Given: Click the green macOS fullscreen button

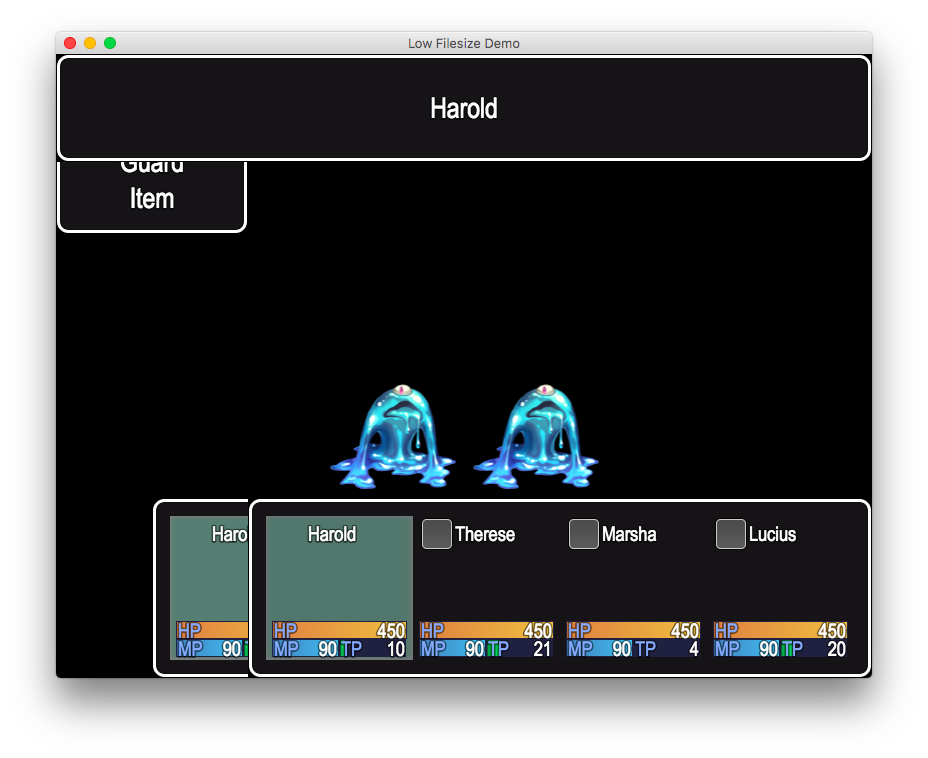Looking at the screenshot, I should (x=110, y=43).
